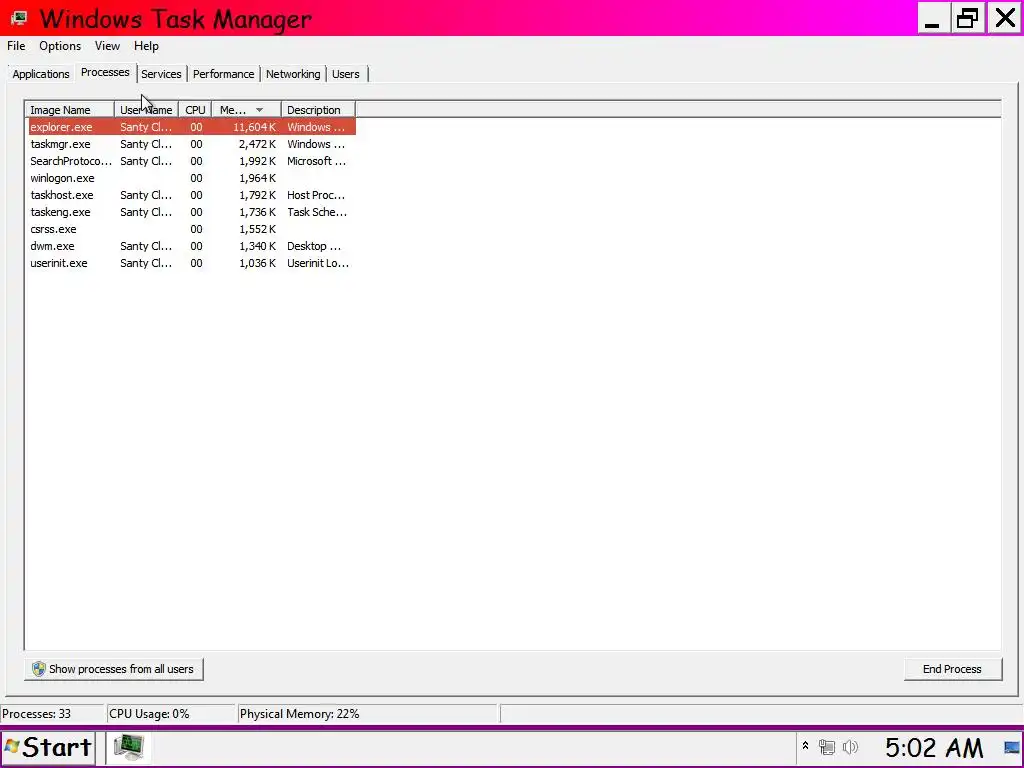Open the Start menu
The image size is (1024, 768).
[x=48, y=747]
